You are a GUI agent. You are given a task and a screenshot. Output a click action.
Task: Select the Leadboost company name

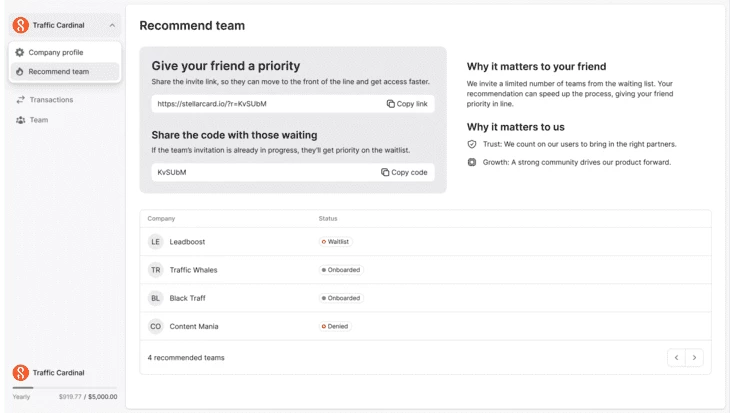[x=187, y=242]
